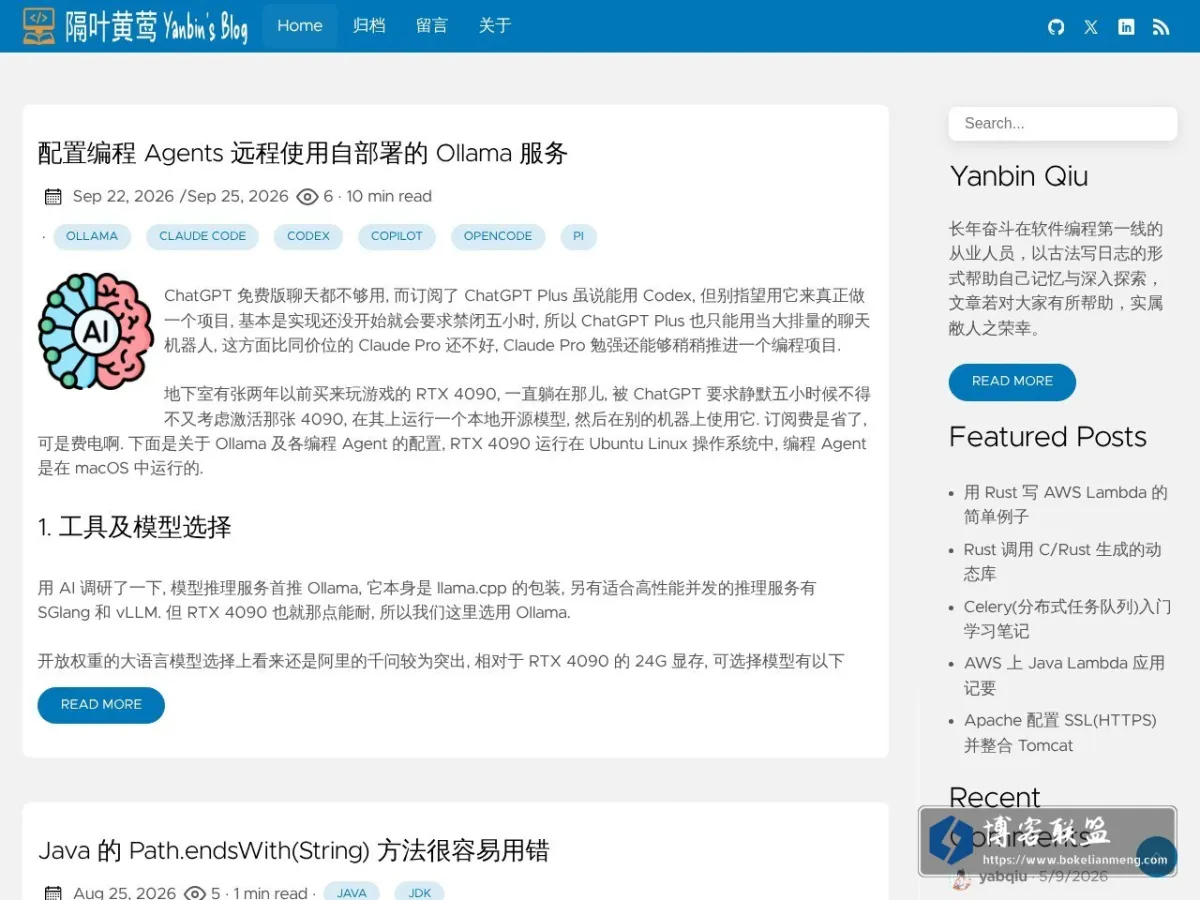Image resolution: width=1200 pixels, height=900 pixels.
Task: Click the calendar icon beside Sep 22, 2026
Action: [x=53, y=197]
